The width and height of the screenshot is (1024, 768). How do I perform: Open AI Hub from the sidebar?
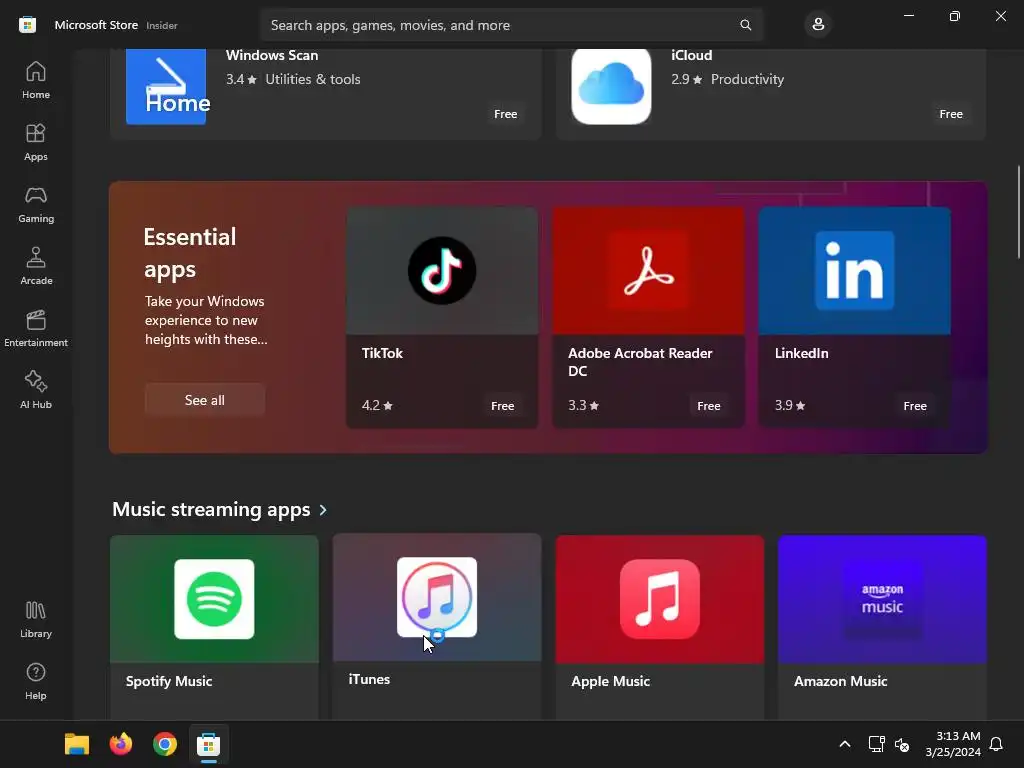[36, 391]
